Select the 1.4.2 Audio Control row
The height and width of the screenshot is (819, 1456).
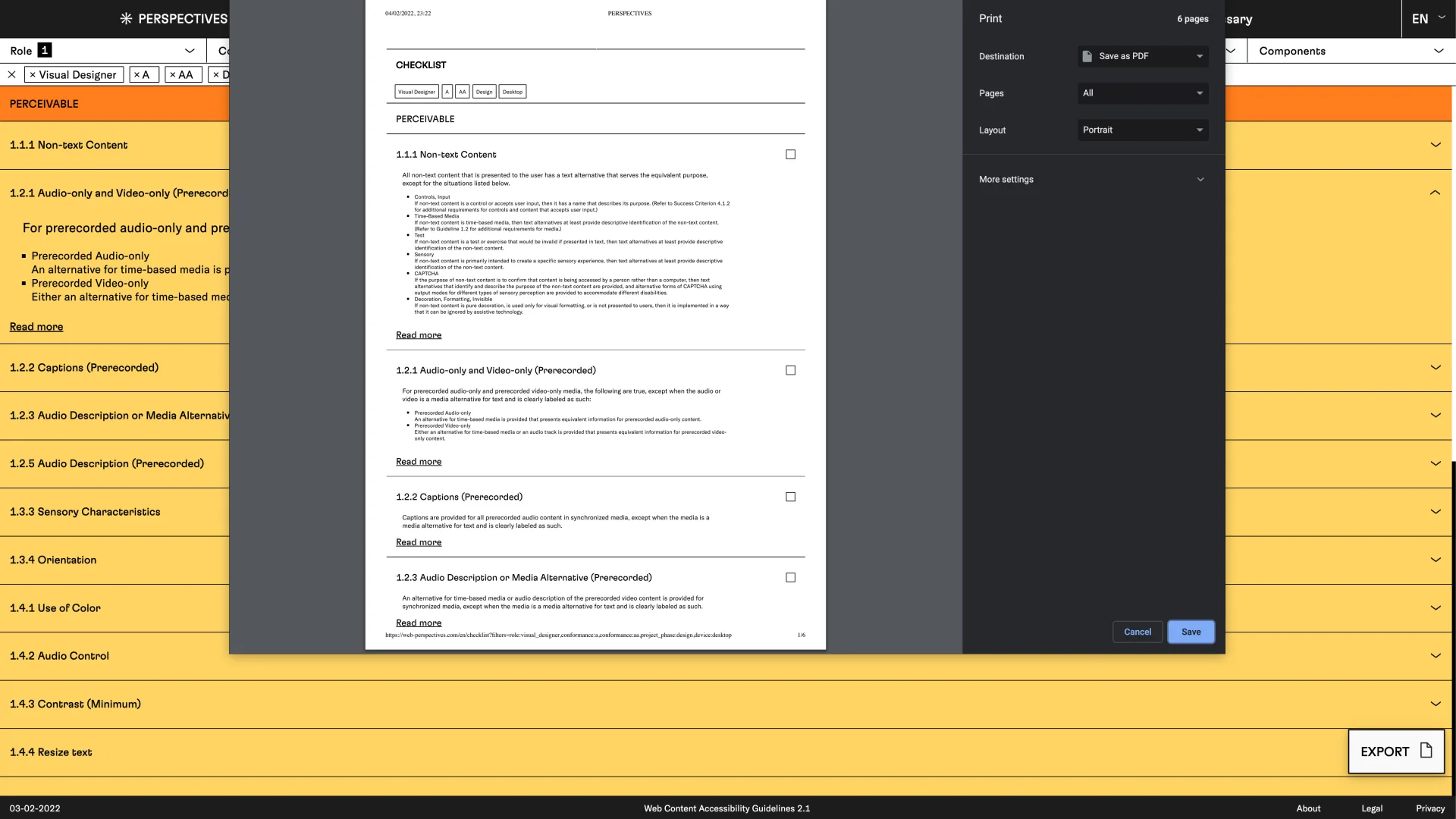coord(726,656)
